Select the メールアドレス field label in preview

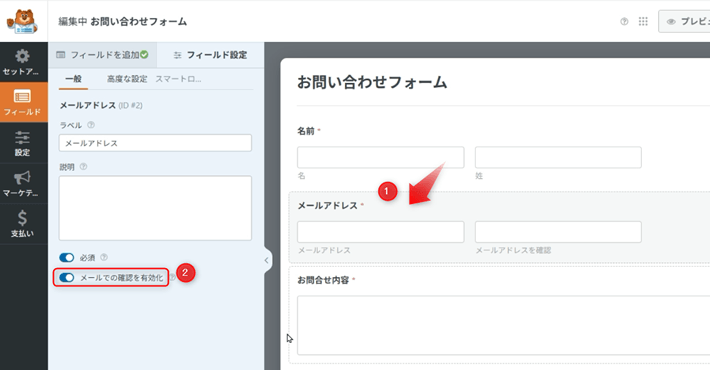click(327, 206)
